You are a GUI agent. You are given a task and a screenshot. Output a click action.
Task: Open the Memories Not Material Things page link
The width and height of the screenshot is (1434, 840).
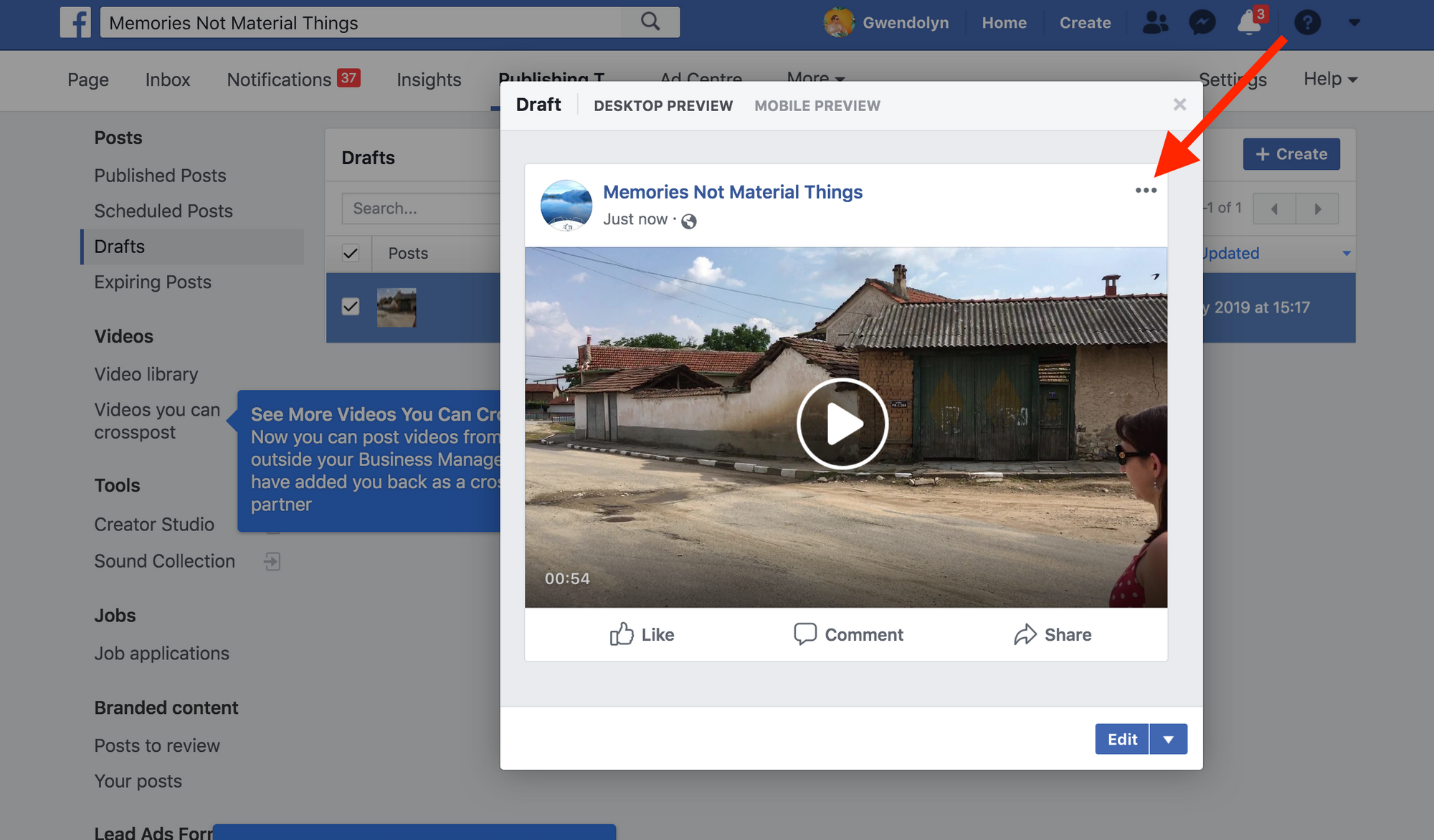pos(732,192)
